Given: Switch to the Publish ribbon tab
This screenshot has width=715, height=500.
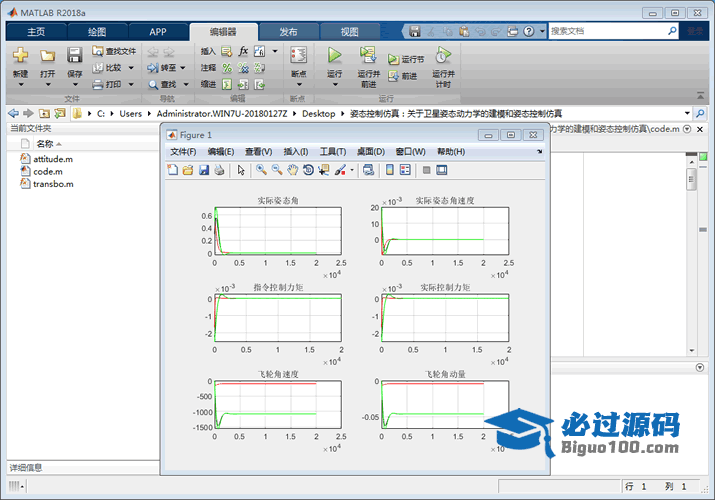Looking at the screenshot, I should tap(288, 32).
